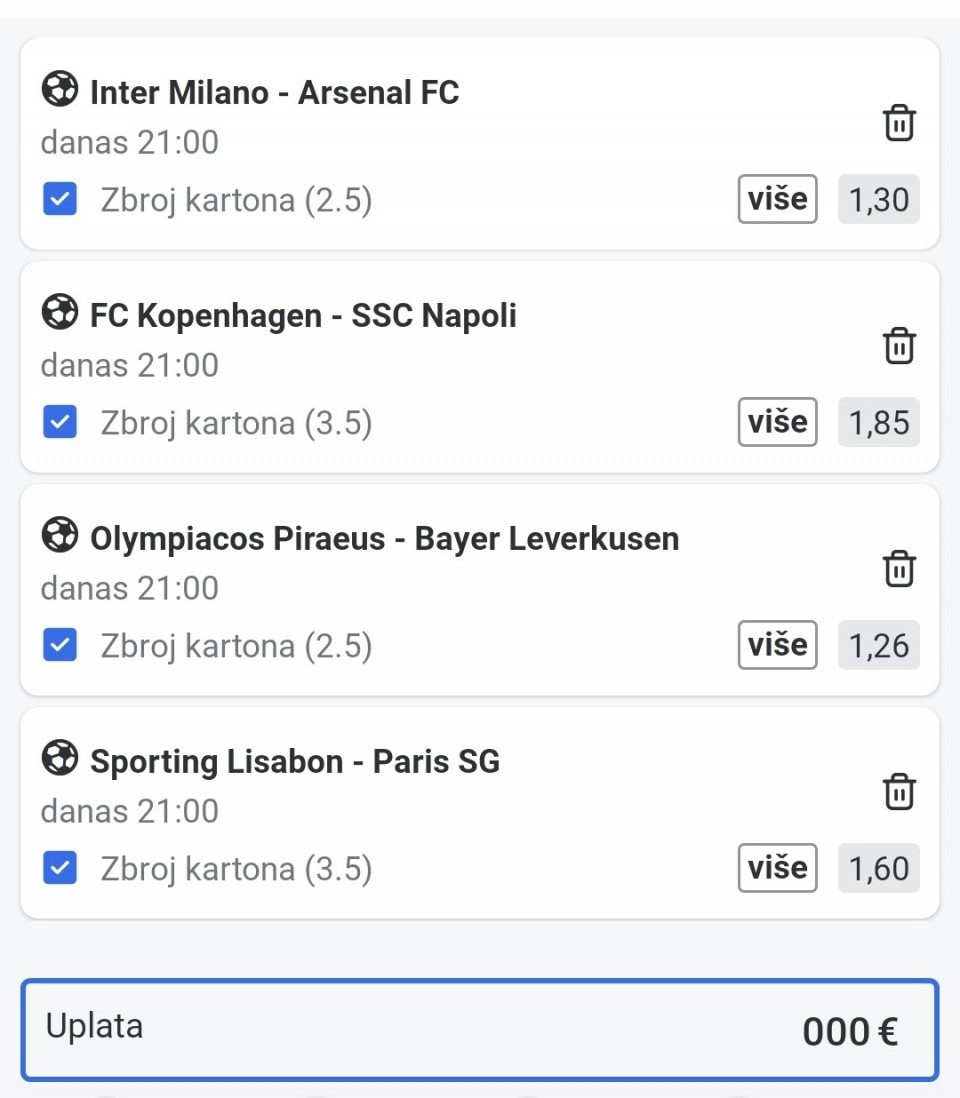The height and width of the screenshot is (1098, 960).
Task: Toggle checkbox for Olympiacos Piraeus match
Action: (60, 646)
